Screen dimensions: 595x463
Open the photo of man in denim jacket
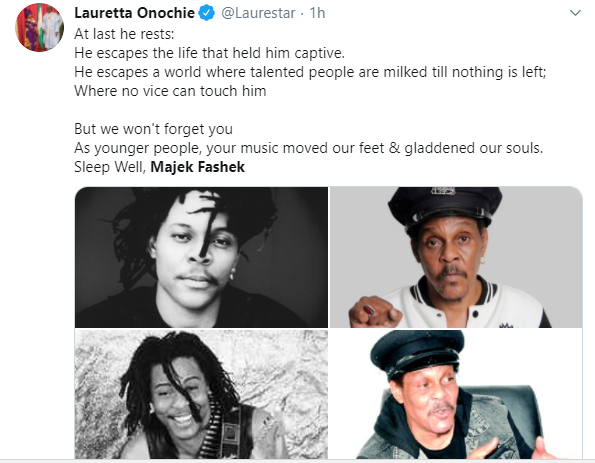click(x=456, y=394)
